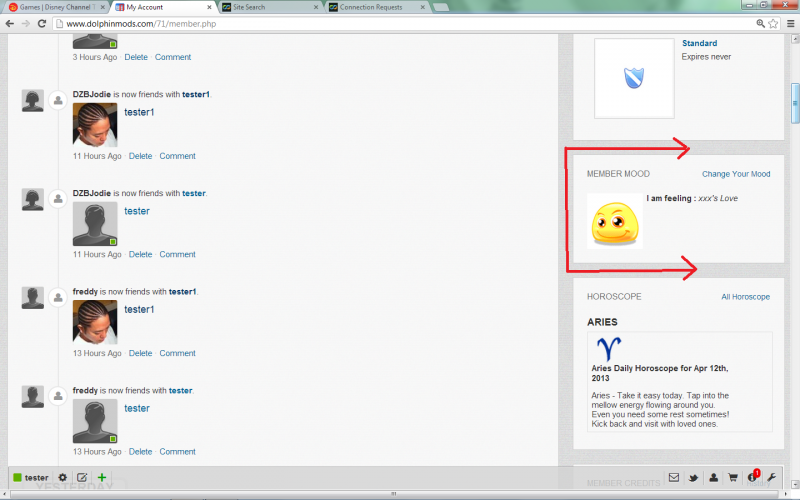Click the browser forward arrow

tap(26, 23)
